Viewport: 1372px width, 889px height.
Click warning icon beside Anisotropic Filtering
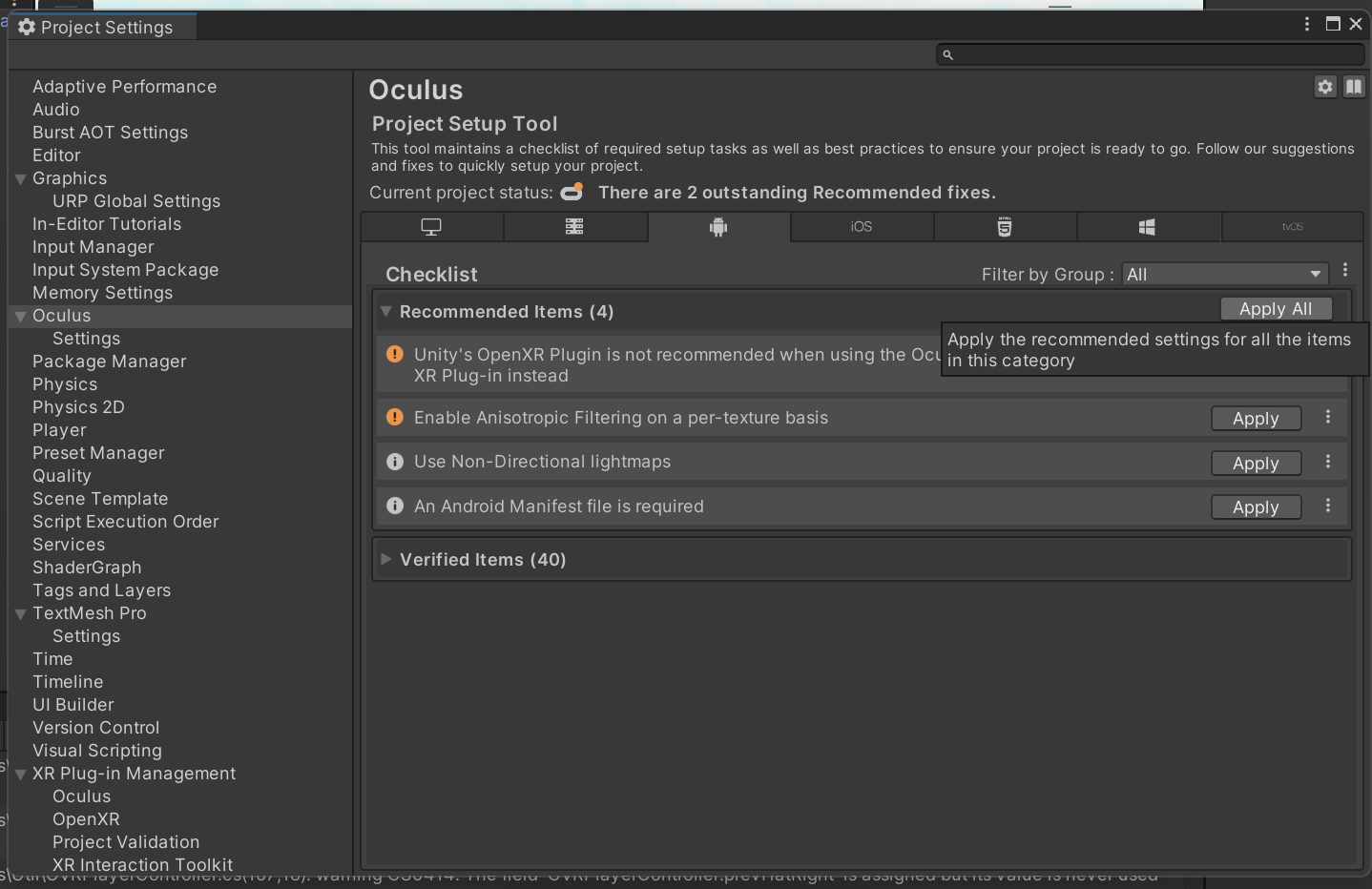point(394,418)
